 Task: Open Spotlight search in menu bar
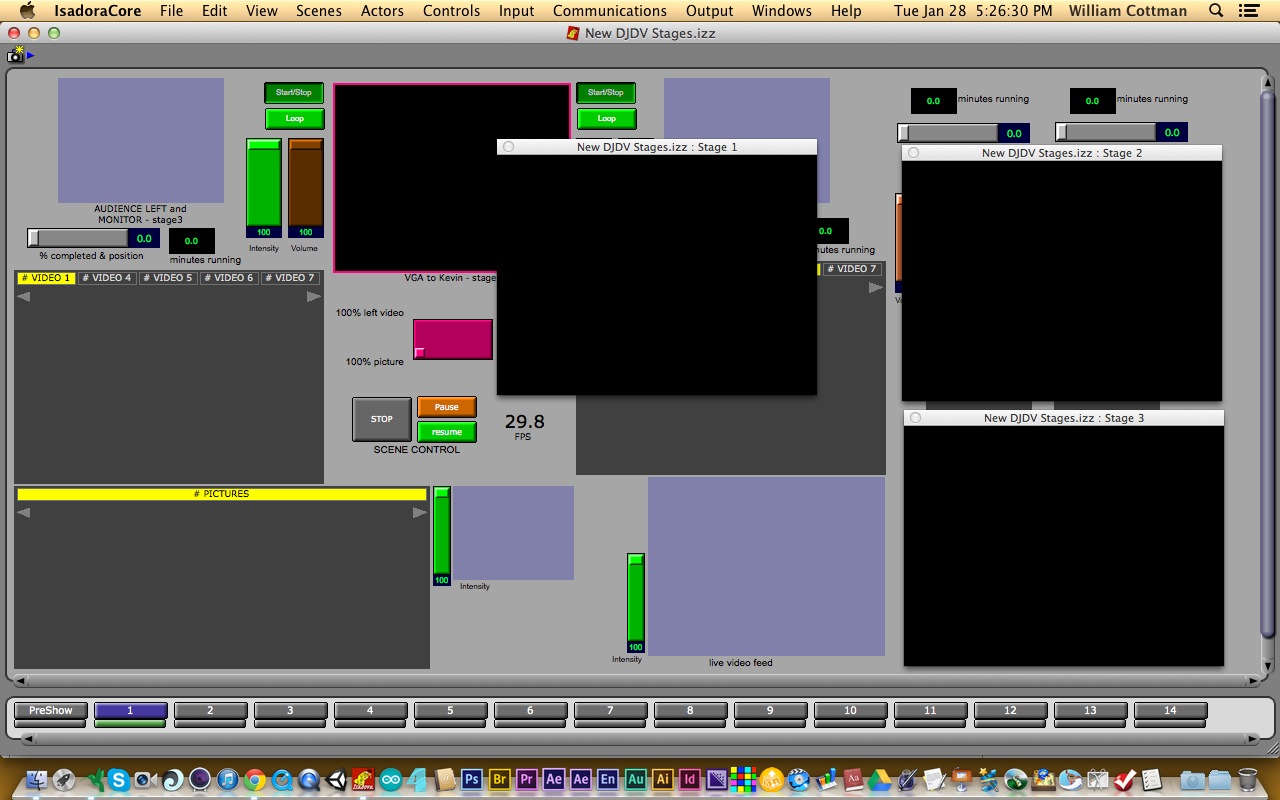(x=1216, y=11)
